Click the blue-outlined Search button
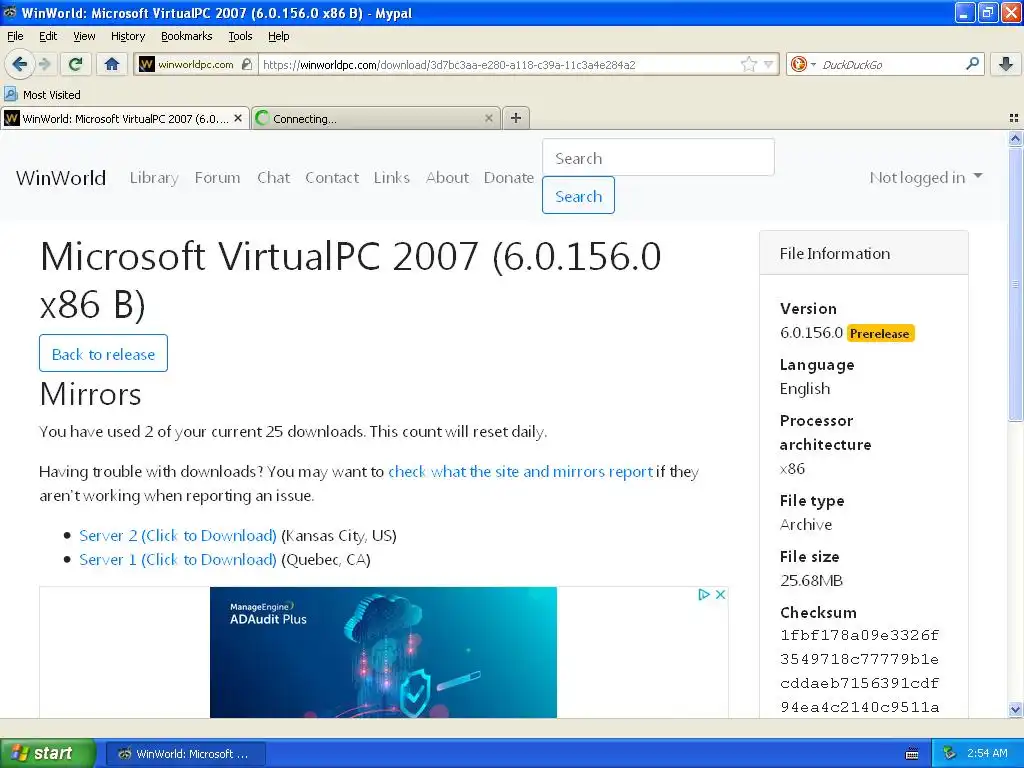 [578, 195]
